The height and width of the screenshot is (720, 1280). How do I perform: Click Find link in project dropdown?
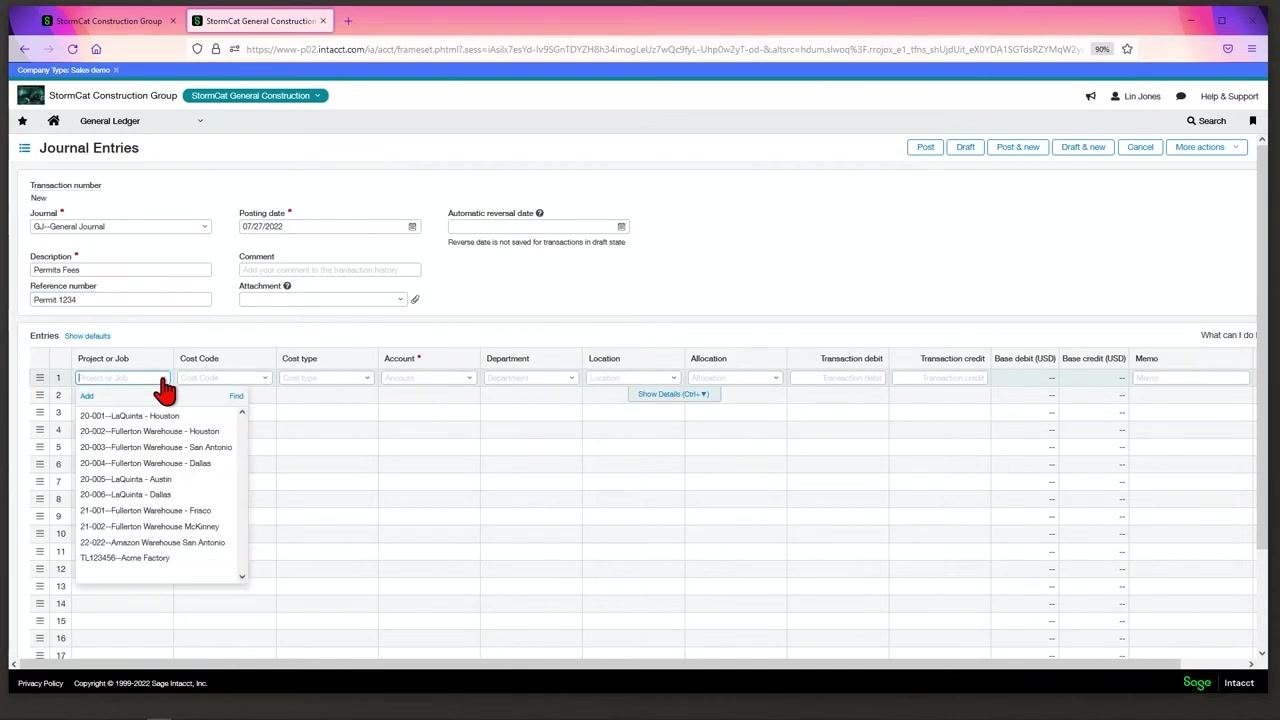pos(236,396)
